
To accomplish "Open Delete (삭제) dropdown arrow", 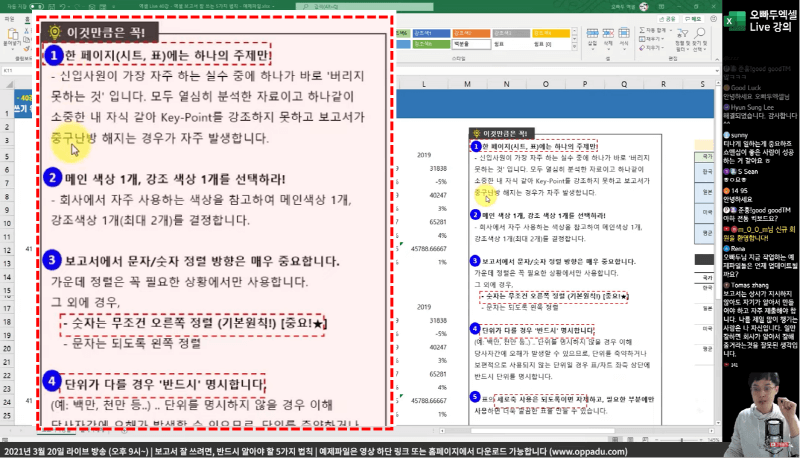I will pyautogui.click(x=608, y=49).
